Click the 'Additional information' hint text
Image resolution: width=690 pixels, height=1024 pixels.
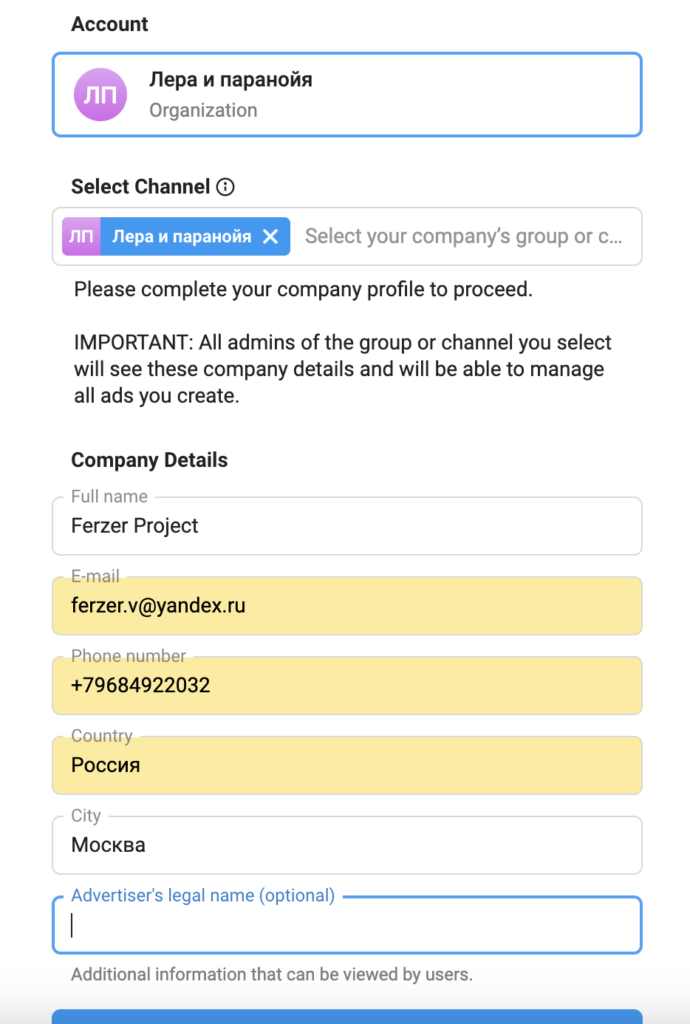click(x=271, y=974)
